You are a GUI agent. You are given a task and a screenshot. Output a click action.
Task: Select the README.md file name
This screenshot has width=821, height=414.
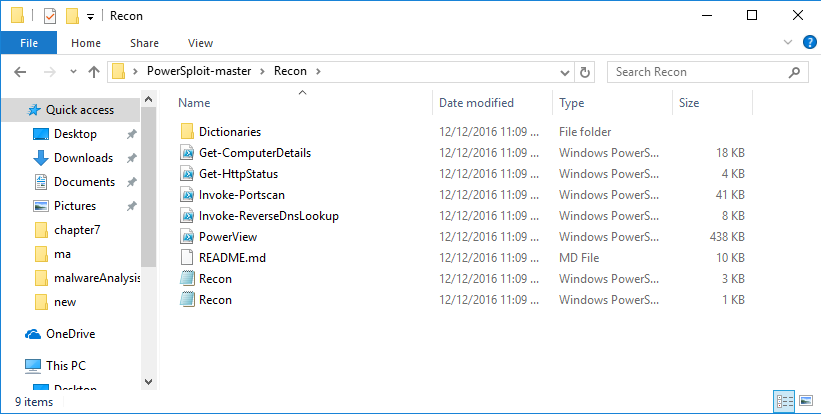coord(232,258)
